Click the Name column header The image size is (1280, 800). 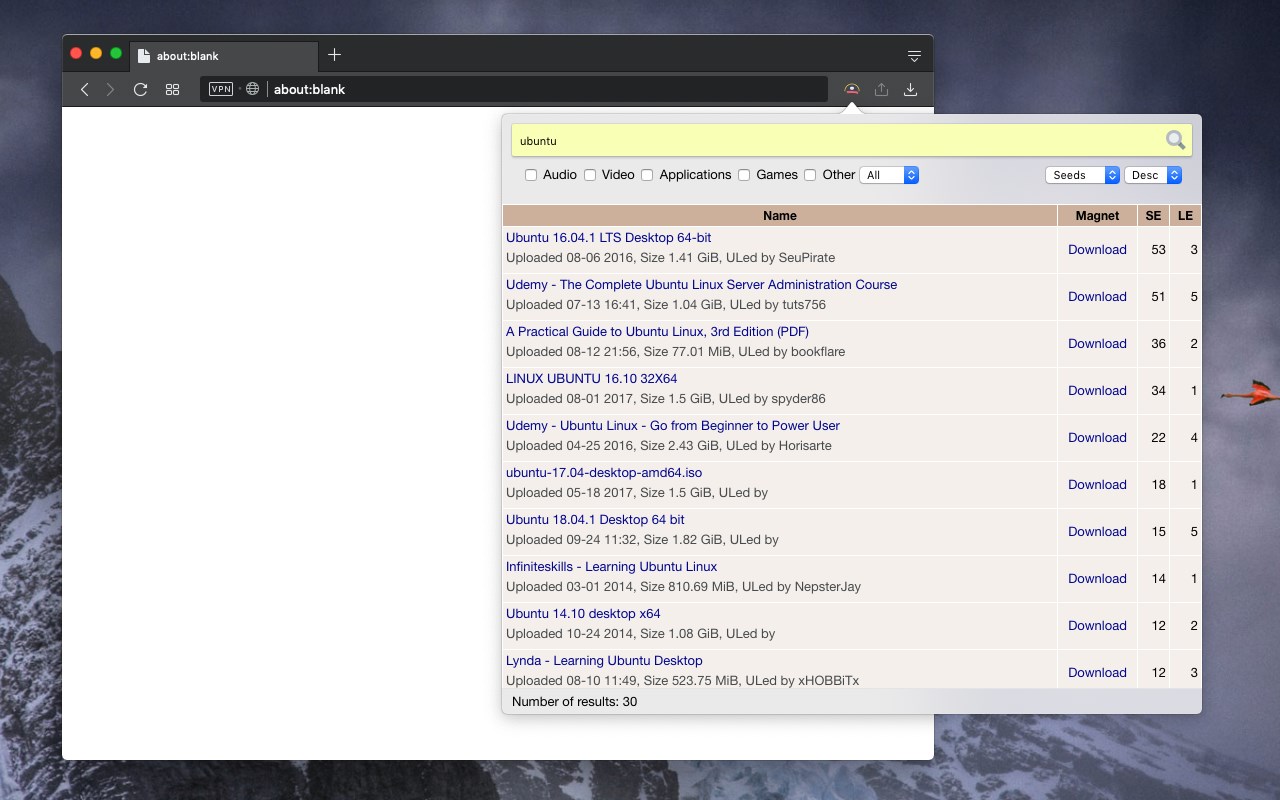coord(780,216)
